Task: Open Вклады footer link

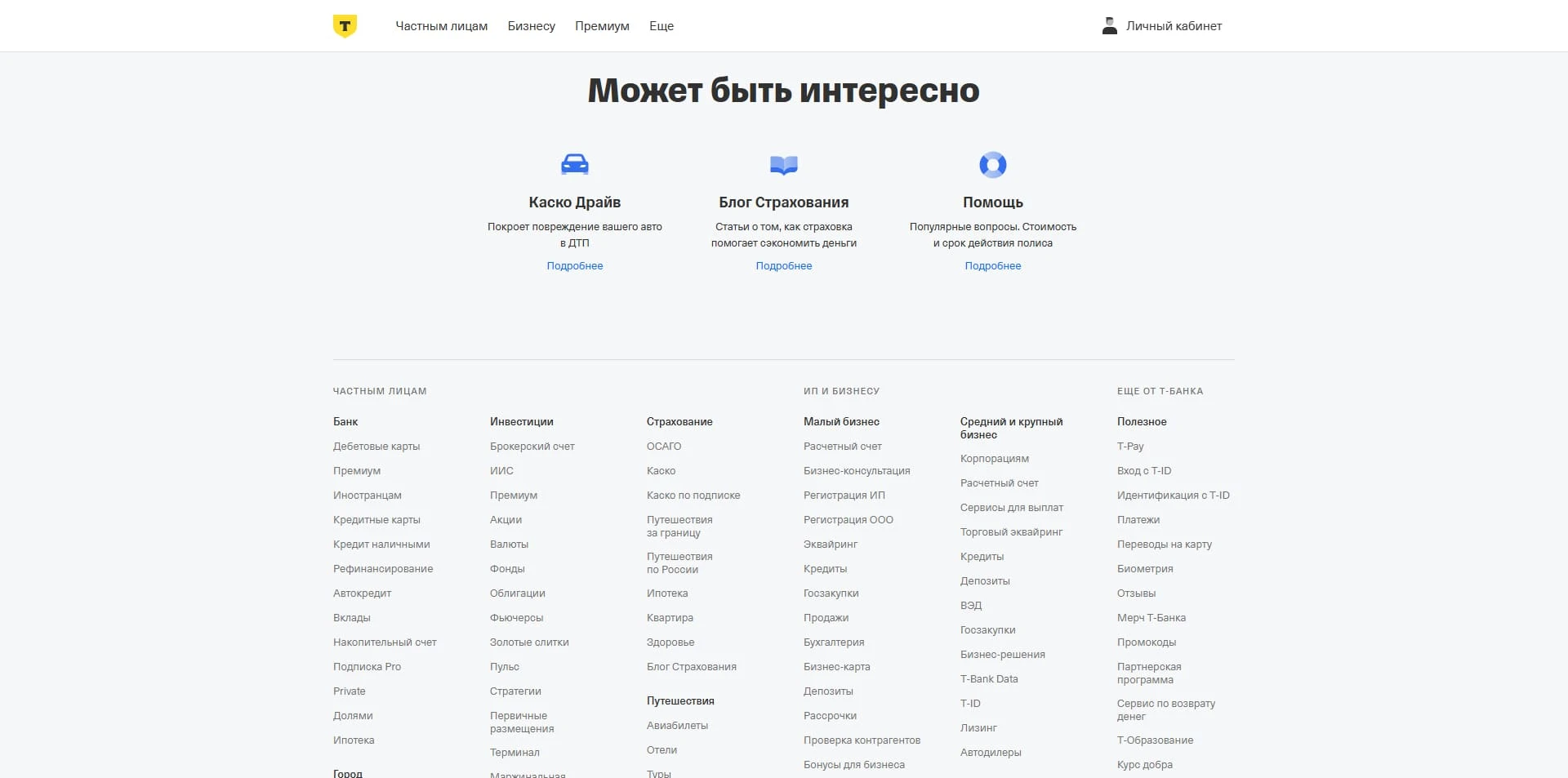Action: pyautogui.click(x=352, y=618)
